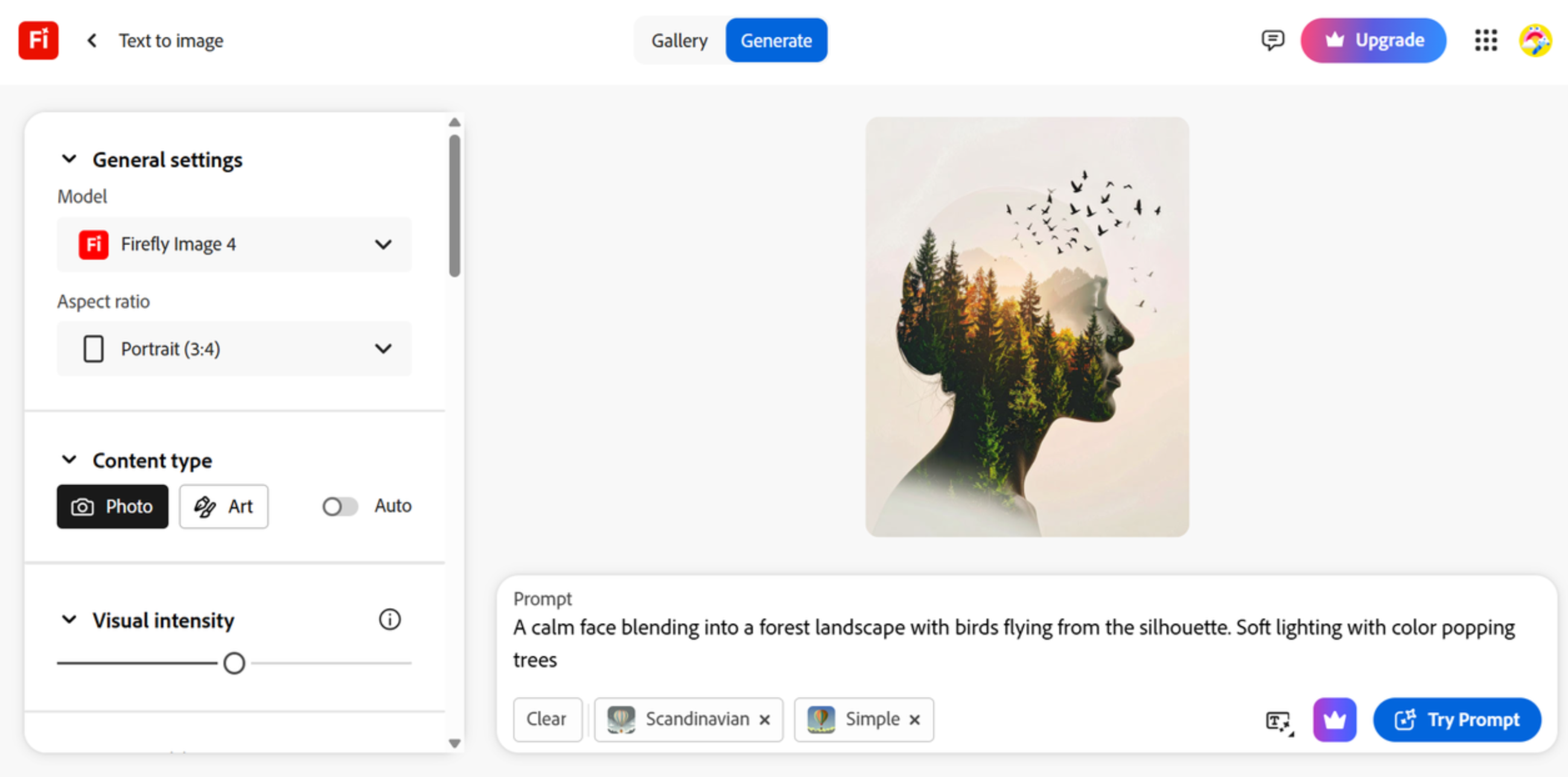1568x777 pixels.
Task: Select the Art content type
Action: (223, 506)
